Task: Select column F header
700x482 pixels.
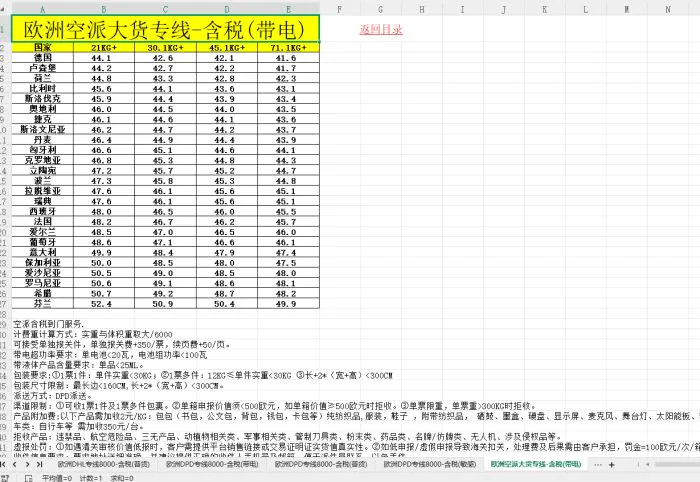Action: 340,9
